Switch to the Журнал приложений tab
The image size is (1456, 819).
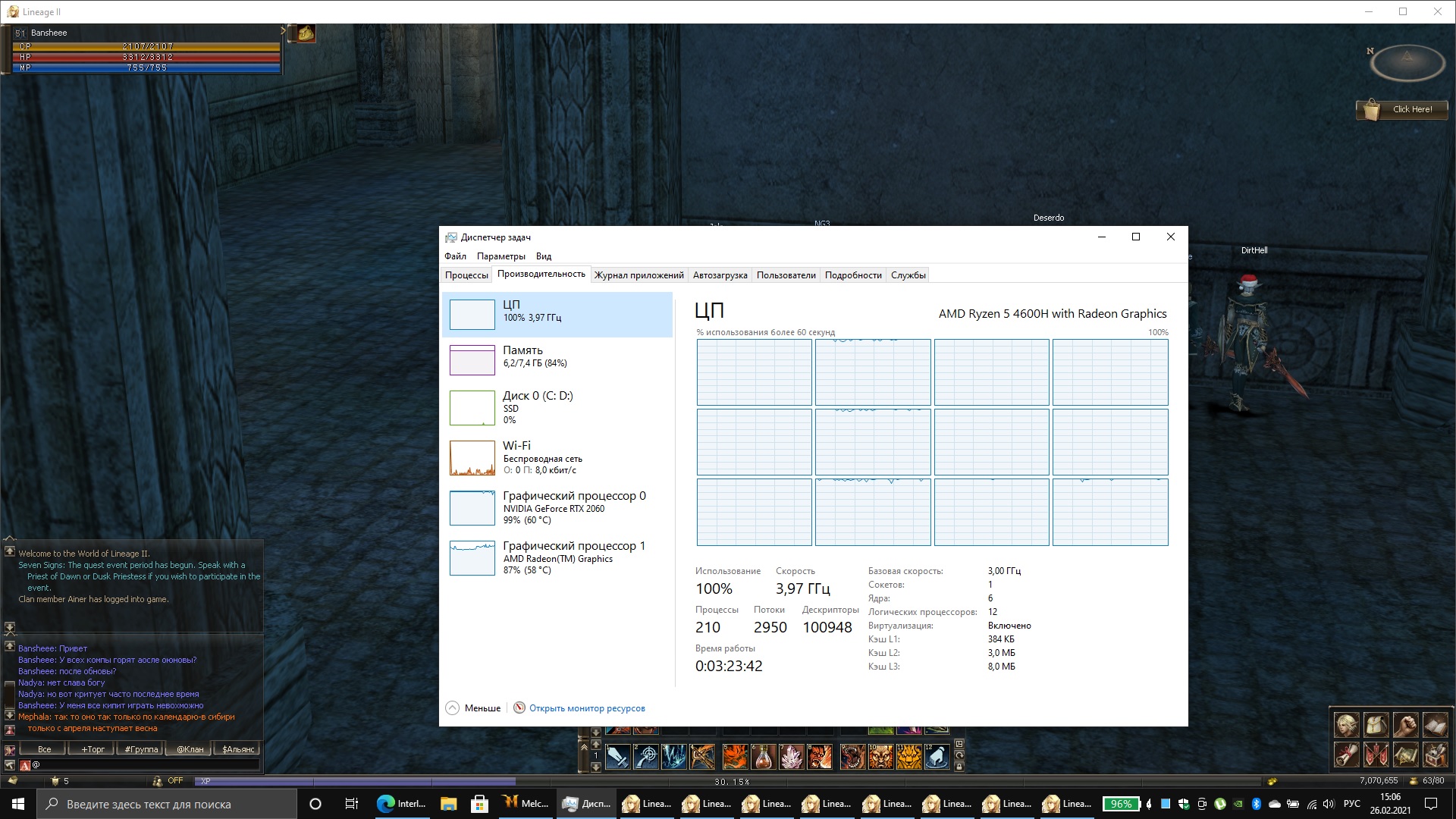[639, 275]
